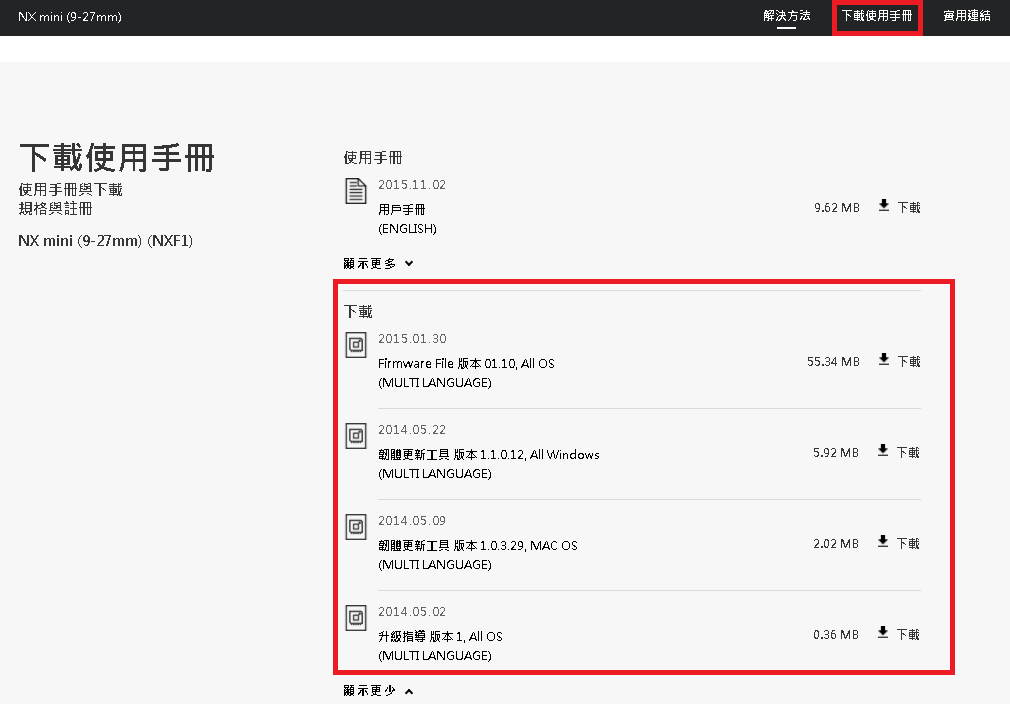
Task: Click the download arrow for the 9.62 MB manual
Action: point(884,205)
